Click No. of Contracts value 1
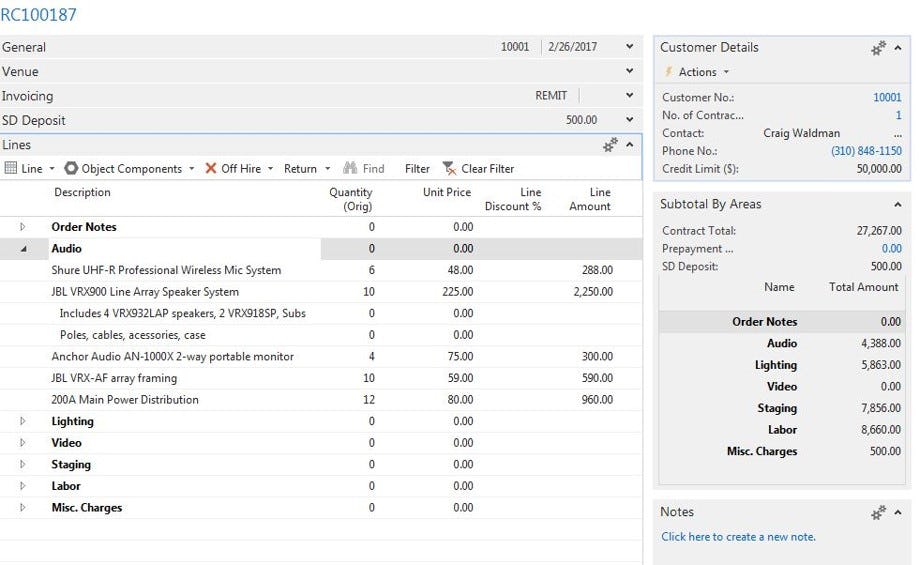920x565 pixels. coord(898,115)
